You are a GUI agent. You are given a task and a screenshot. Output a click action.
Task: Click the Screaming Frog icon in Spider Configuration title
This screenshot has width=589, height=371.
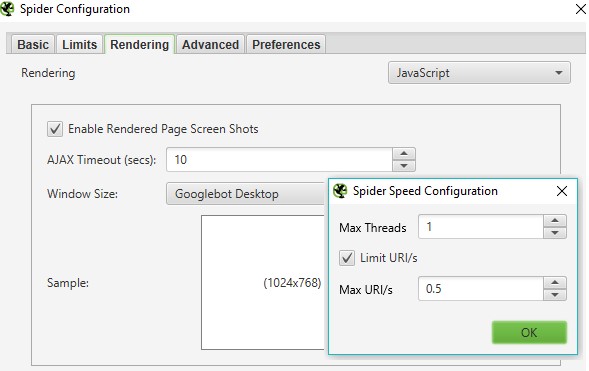tap(7, 9)
